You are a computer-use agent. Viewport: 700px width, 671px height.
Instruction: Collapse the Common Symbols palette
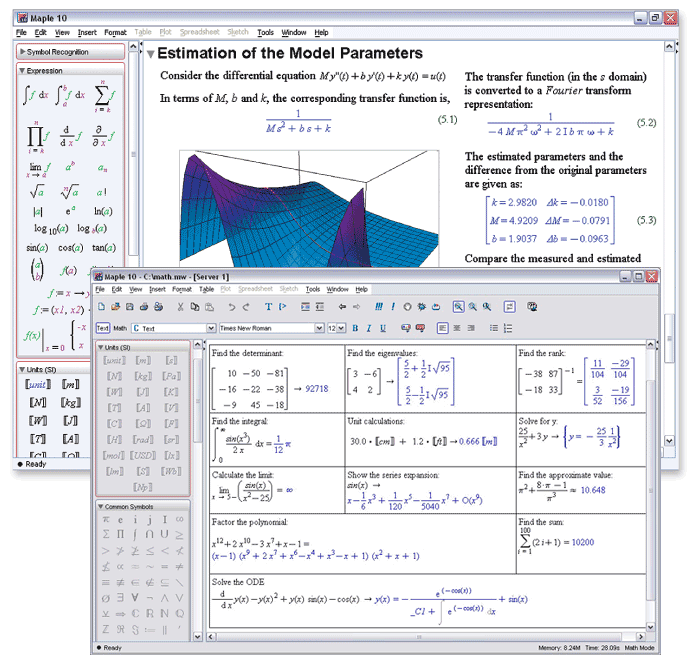100,506
